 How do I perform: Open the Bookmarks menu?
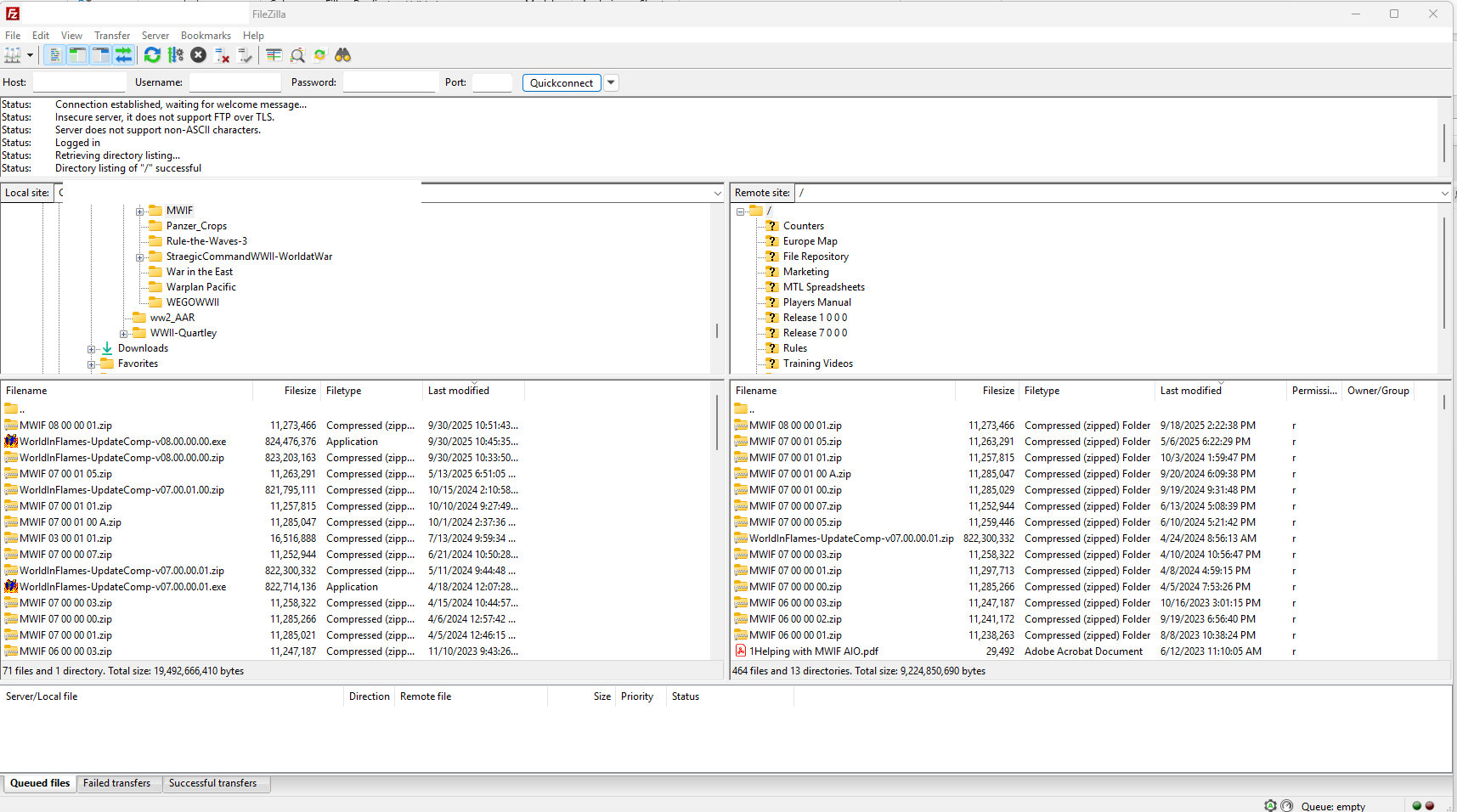pyautogui.click(x=206, y=35)
